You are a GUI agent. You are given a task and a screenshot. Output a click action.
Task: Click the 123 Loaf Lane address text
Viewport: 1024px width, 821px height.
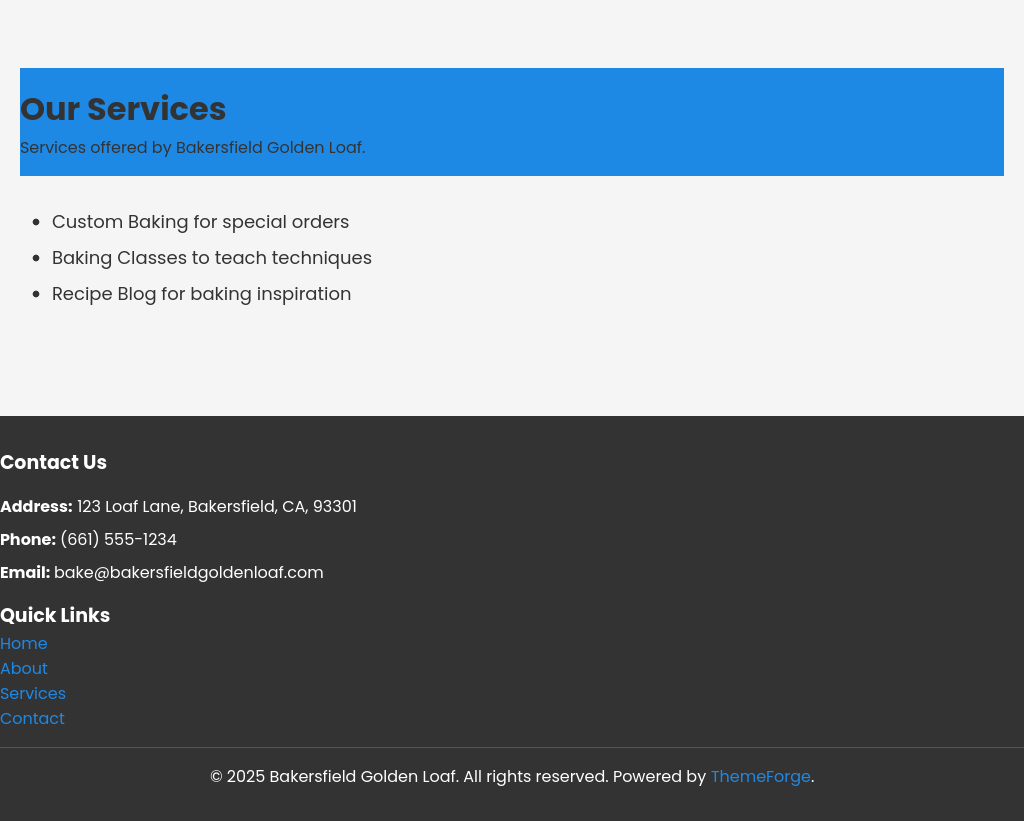[217, 507]
